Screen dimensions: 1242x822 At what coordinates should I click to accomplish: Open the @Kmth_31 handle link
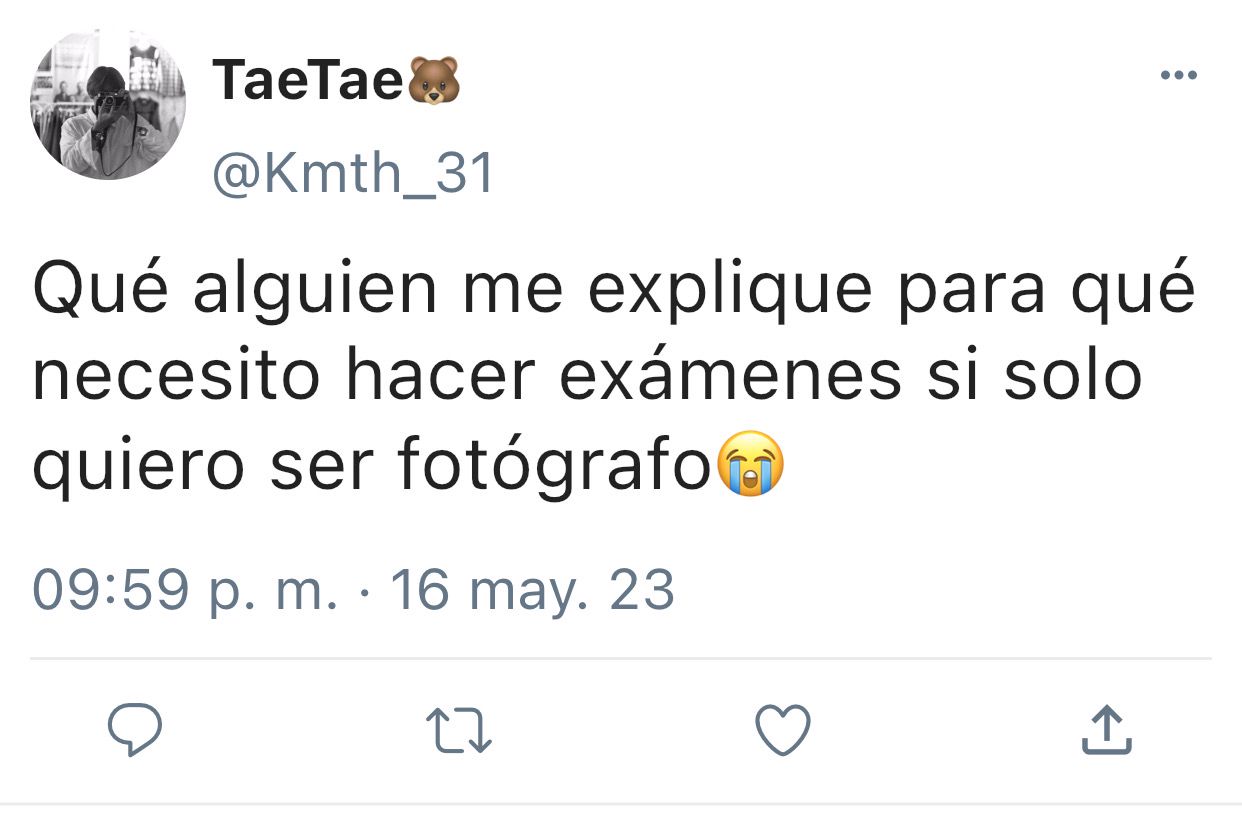[x=353, y=173]
